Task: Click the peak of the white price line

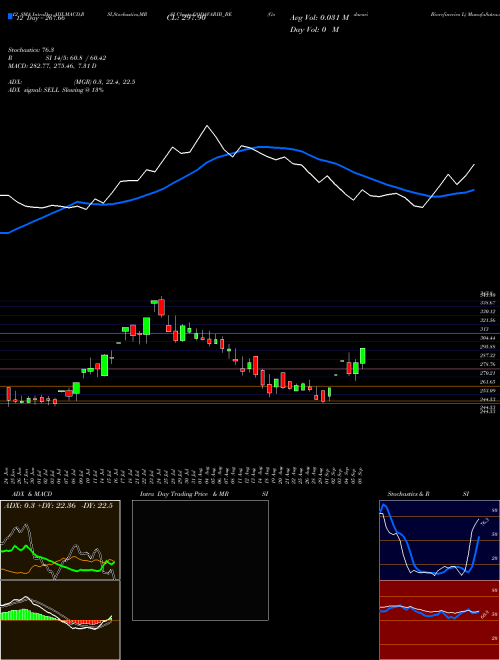Action: click(x=207, y=126)
